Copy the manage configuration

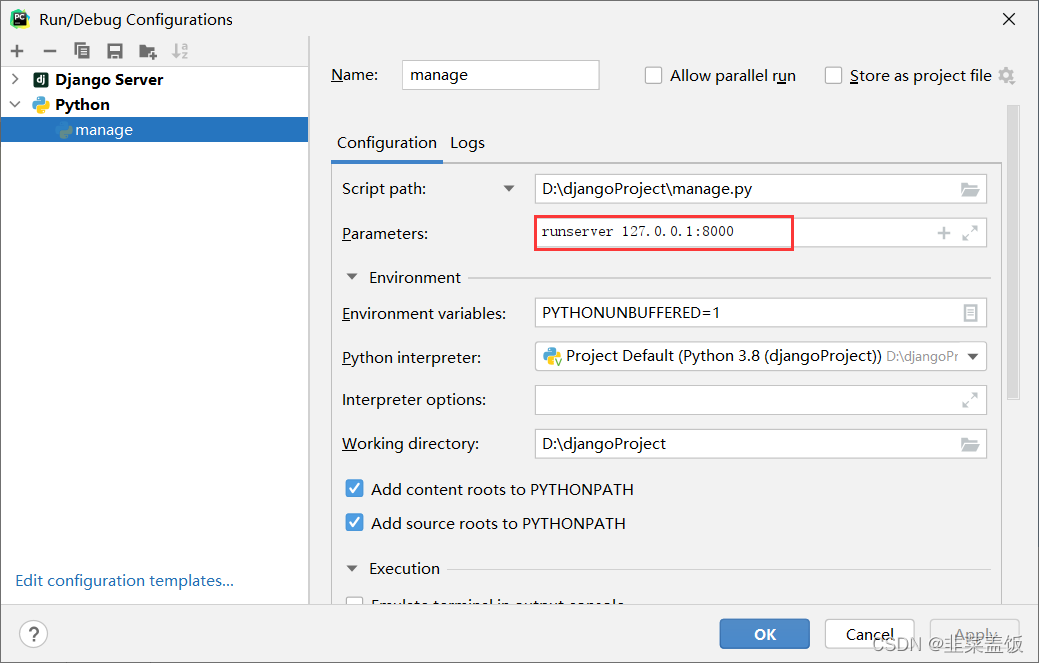(82, 51)
